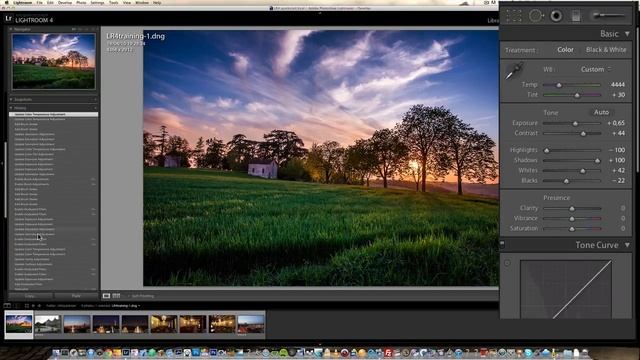The width and height of the screenshot is (640, 360).
Task: Open the Tools menu
Action: [x=113, y=2]
